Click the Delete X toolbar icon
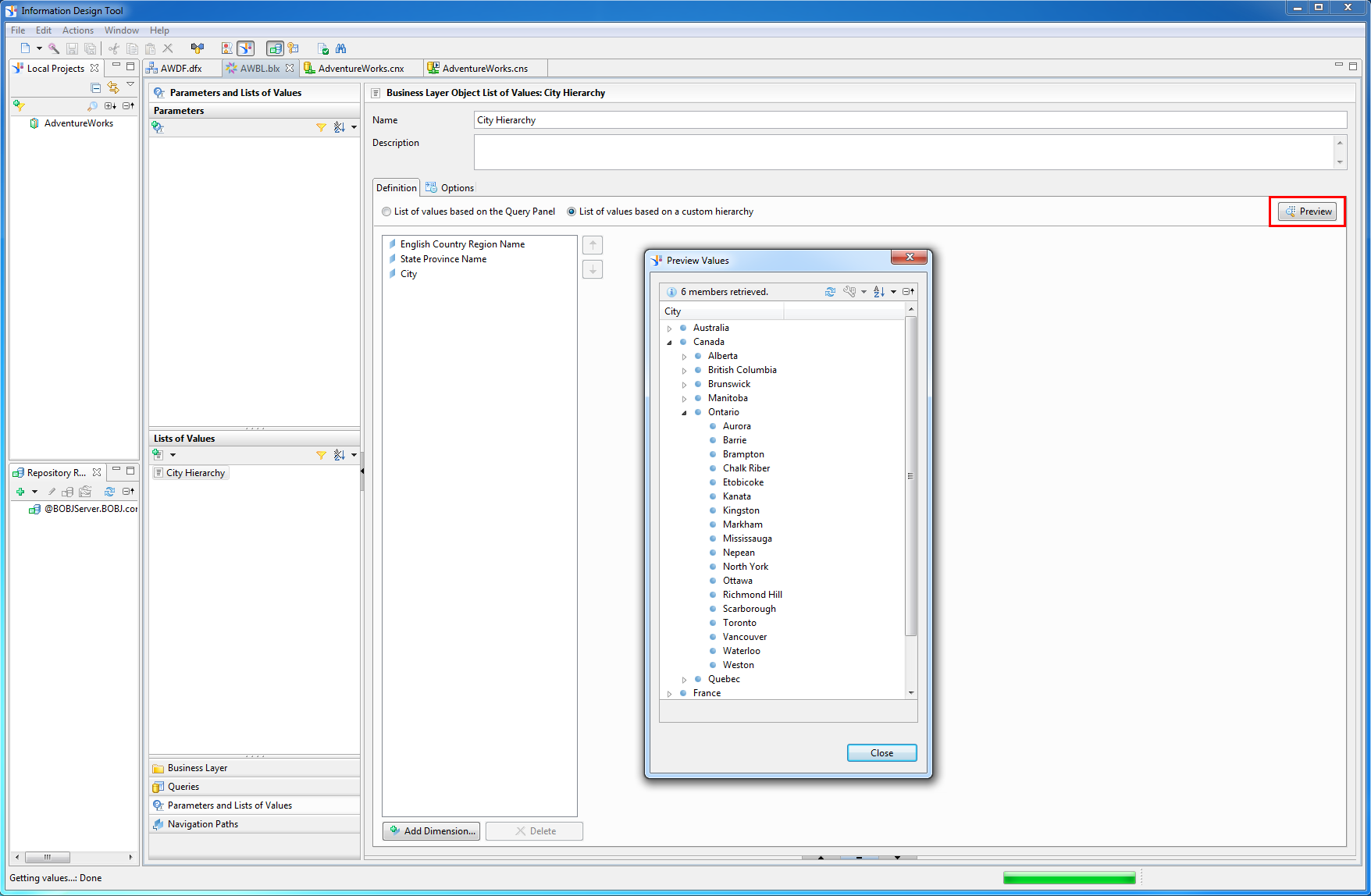 click(x=168, y=48)
